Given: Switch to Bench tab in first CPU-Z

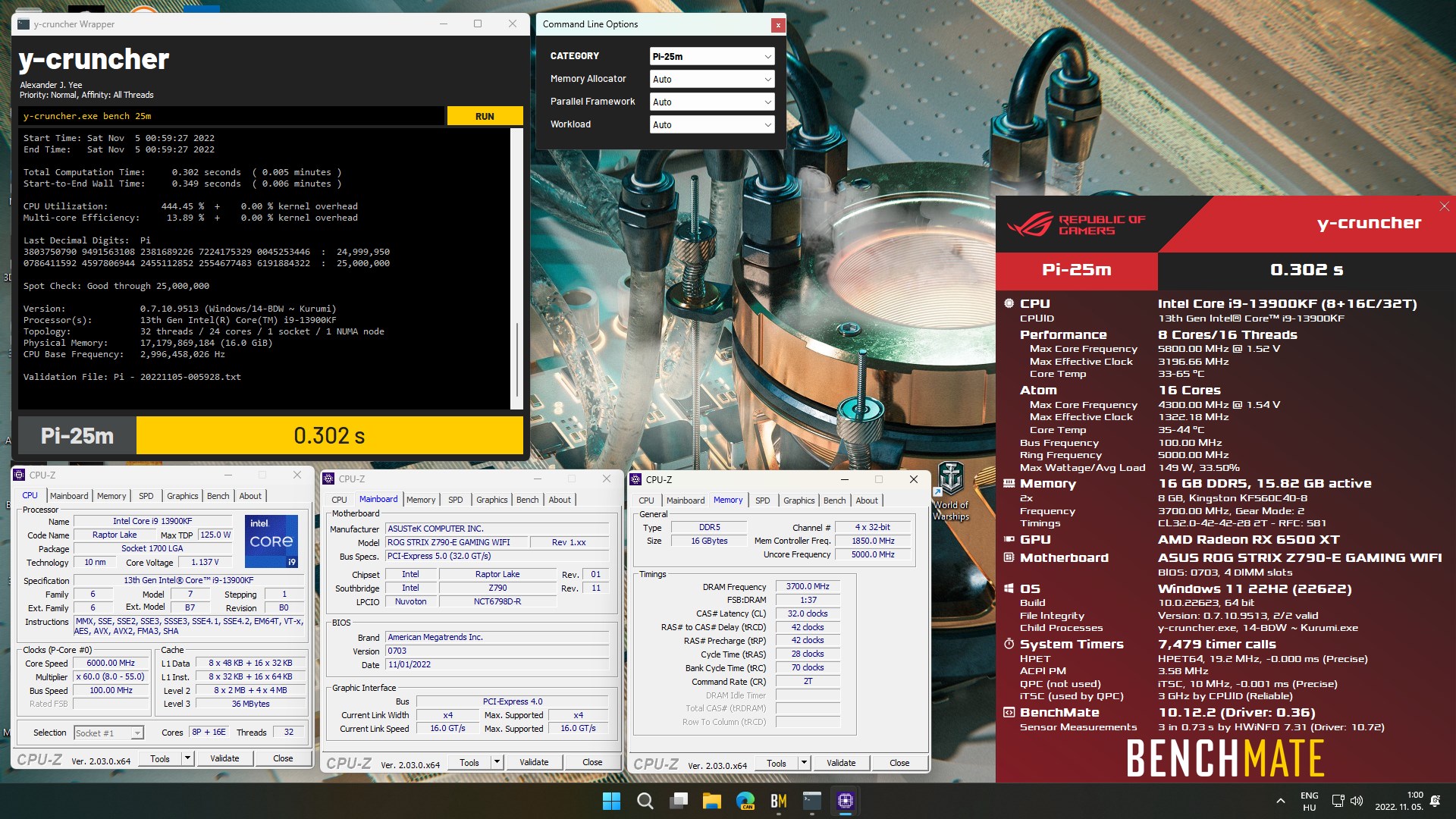Looking at the screenshot, I should pyautogui.click(x=218, y=496).
